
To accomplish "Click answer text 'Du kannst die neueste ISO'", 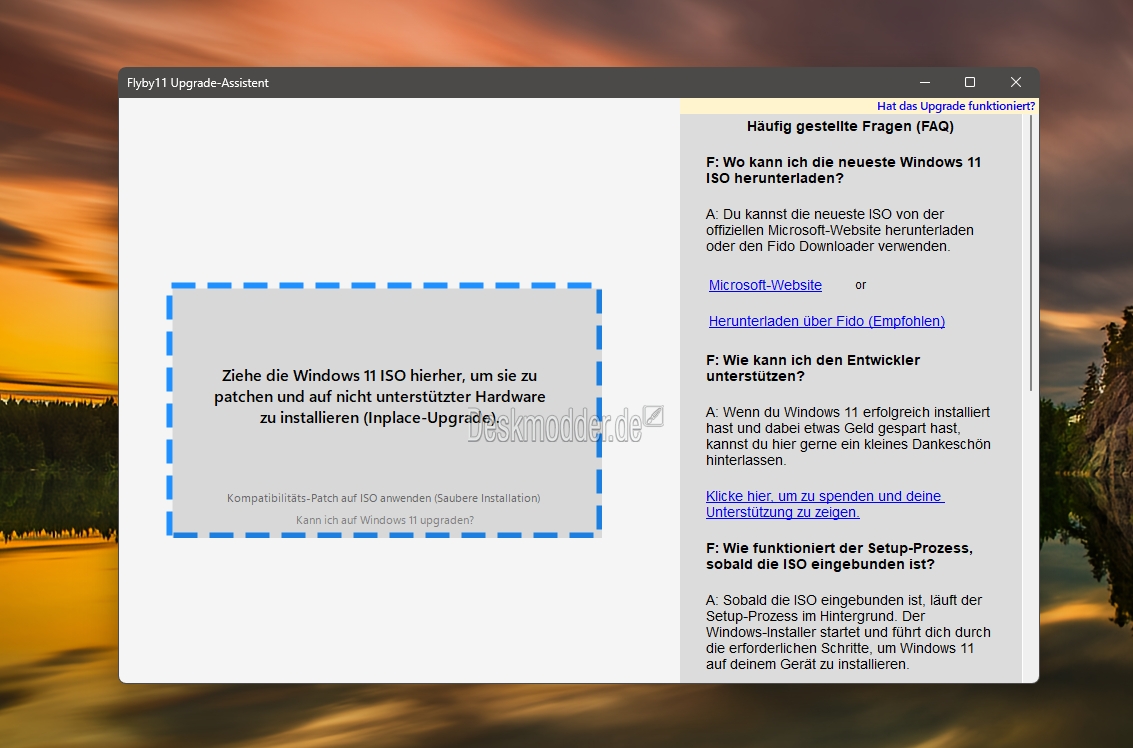I will [x=840, y=231].
